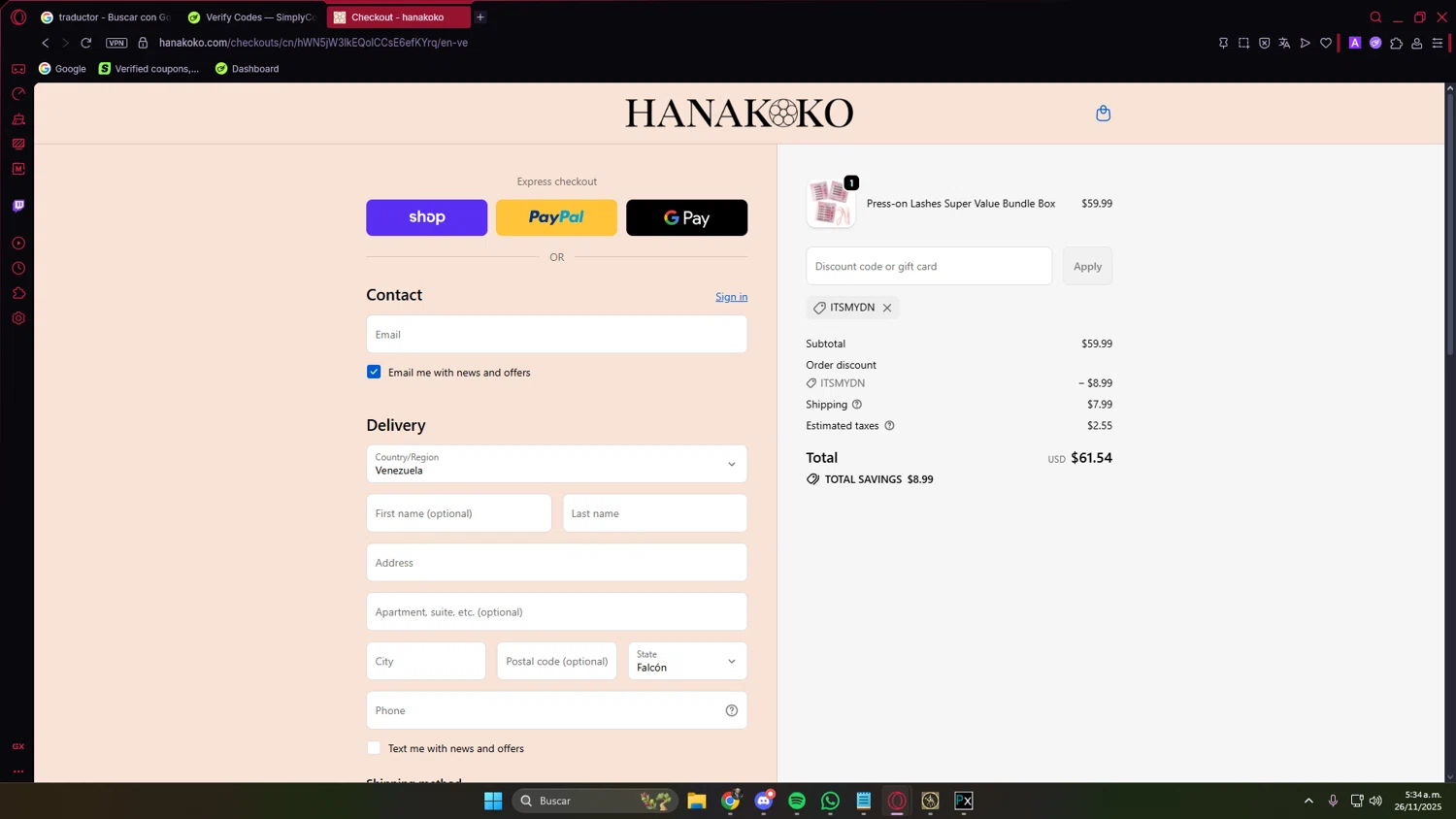
Task: Open the sidebar Player icon
Action: [x=18, y=244]
